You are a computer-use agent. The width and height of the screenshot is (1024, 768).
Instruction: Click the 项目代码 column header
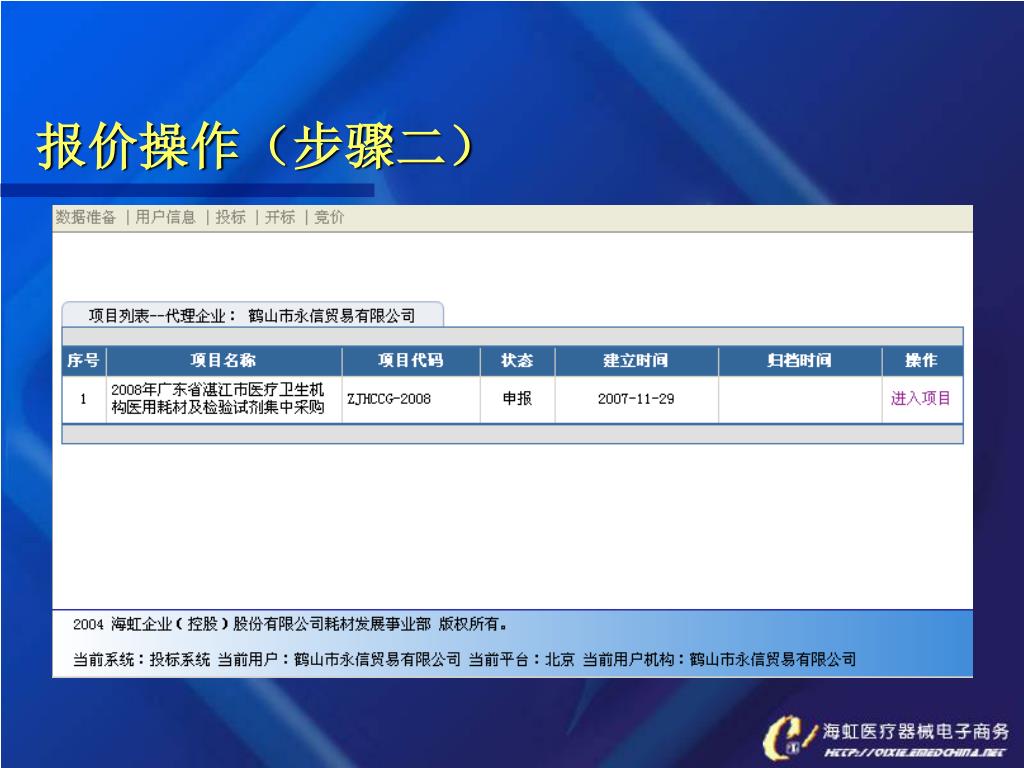click(x=411, y=360)
